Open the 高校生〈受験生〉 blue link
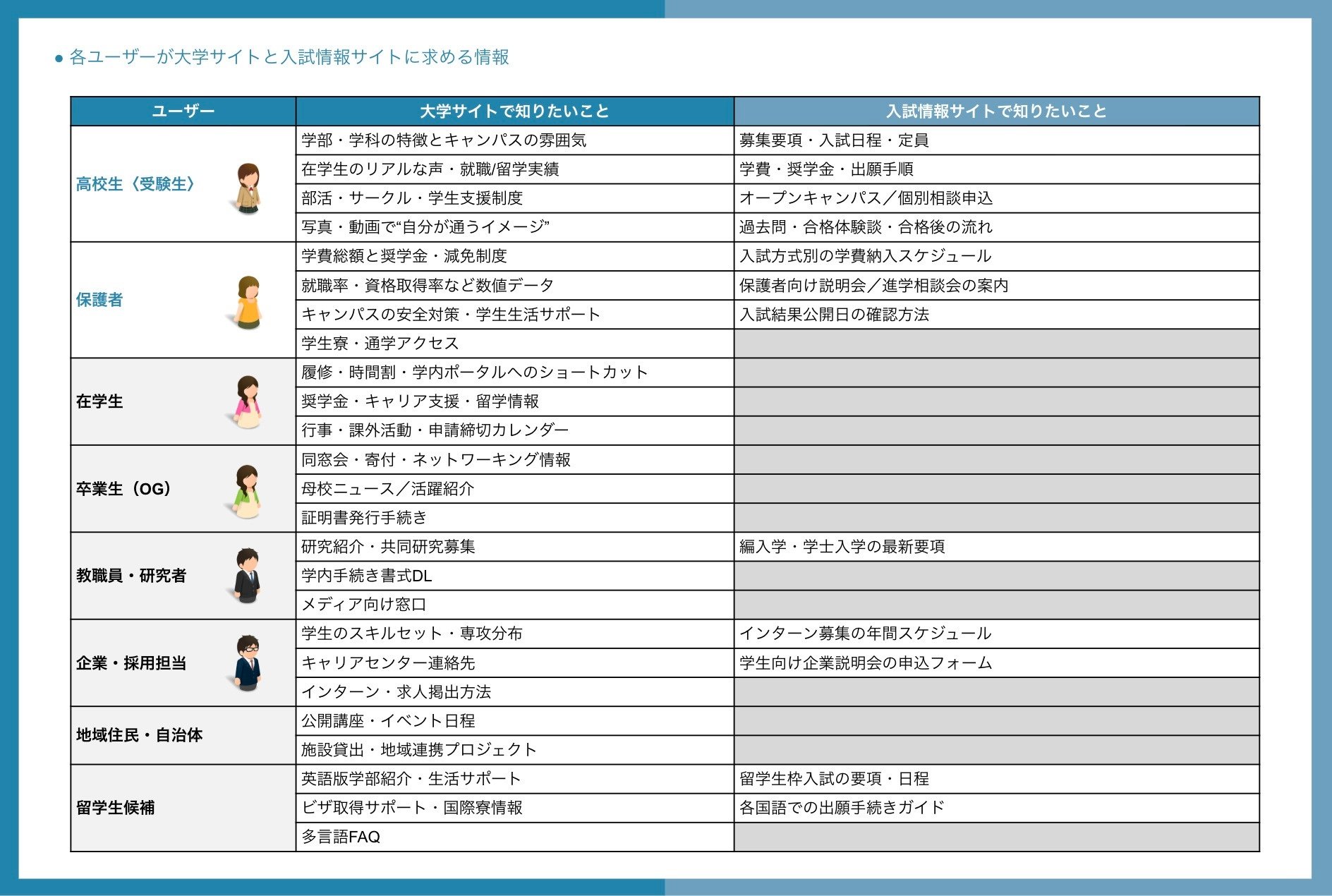The image size is (1332, 896). tap(135, 184)
